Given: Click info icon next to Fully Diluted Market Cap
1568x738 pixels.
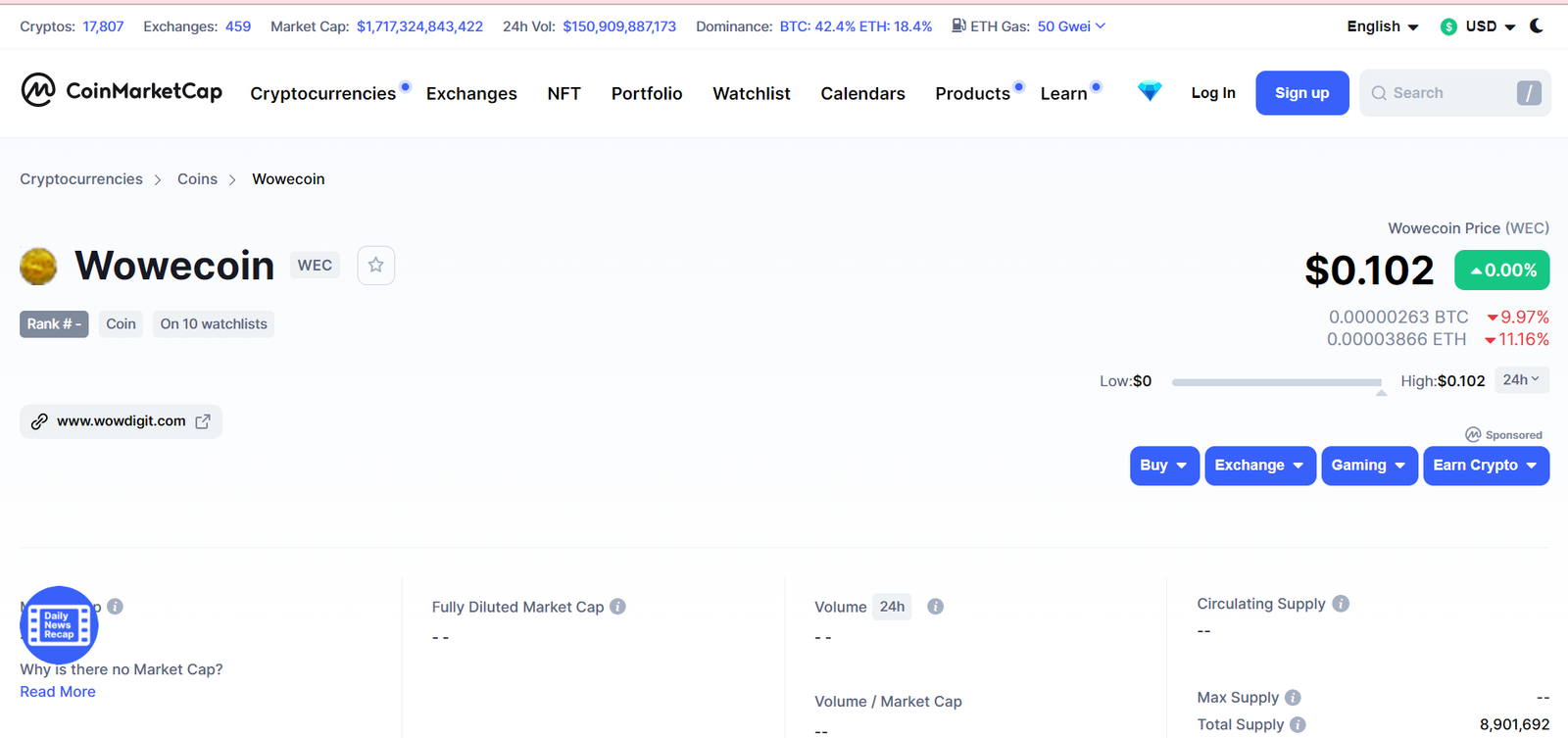Looking at the screenshot, I should [617, 607].
